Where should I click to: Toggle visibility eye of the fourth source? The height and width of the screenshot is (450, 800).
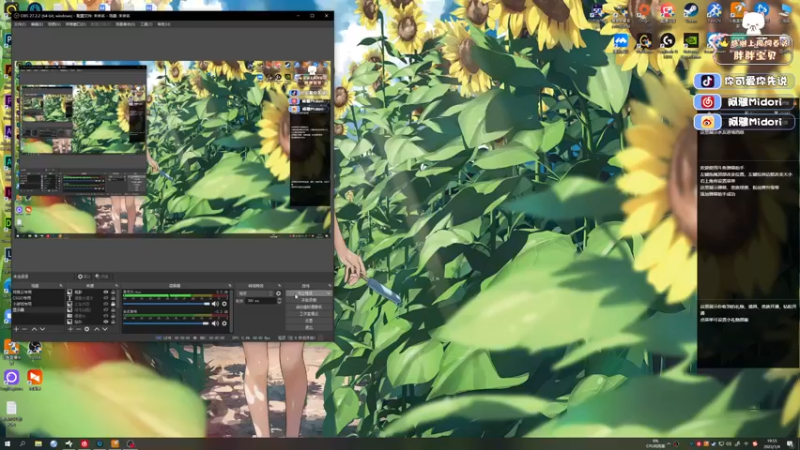(106, 310)
